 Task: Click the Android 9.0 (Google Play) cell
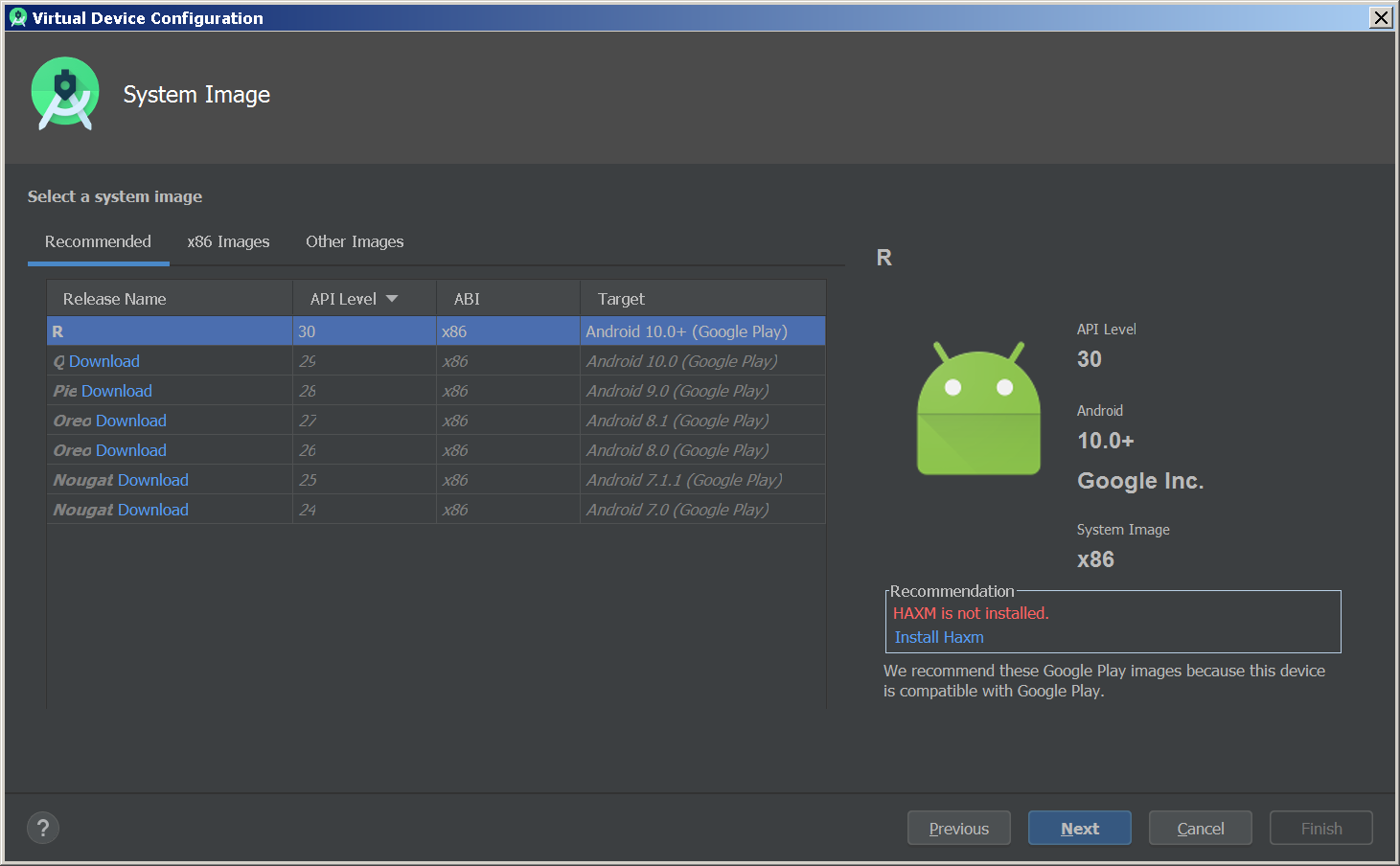(x=702, y=391)
